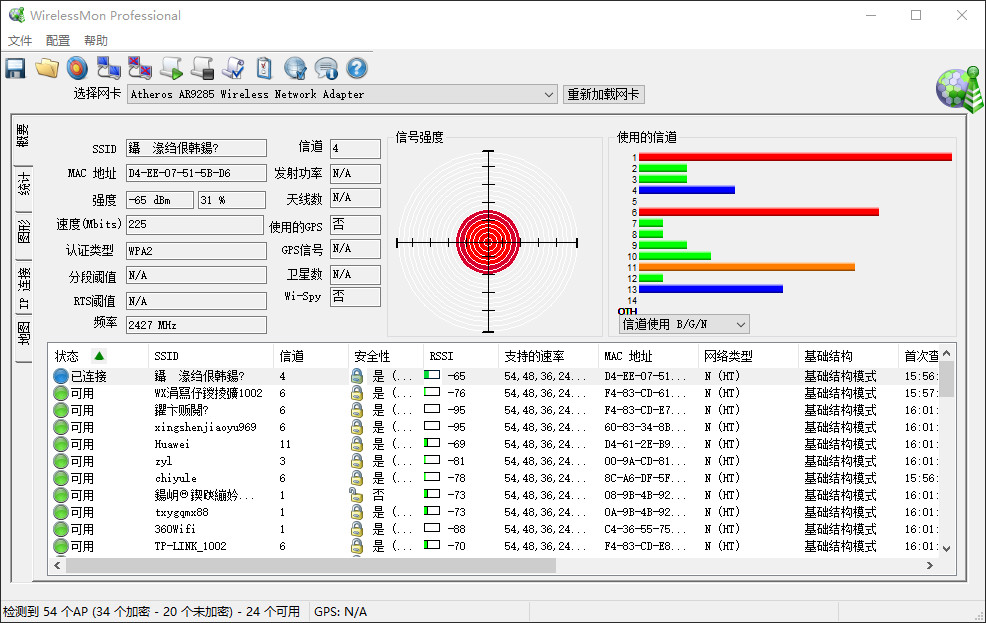Viewport: 986px width, 623px height.
Task: Click the scroll with blue checkmark icon
Action: pyautogui.click(x=233, y=68)
